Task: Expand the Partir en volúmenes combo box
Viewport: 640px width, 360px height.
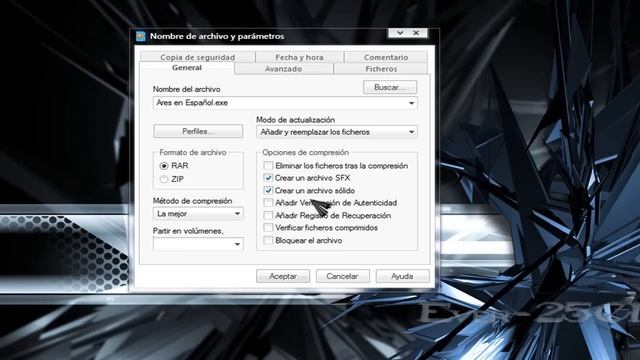Action: pos(198,244)
